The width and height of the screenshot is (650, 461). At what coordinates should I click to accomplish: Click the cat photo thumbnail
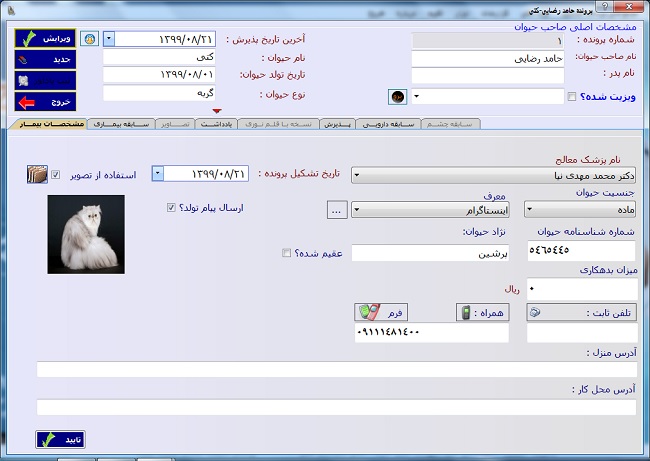[x=86, y=234]
